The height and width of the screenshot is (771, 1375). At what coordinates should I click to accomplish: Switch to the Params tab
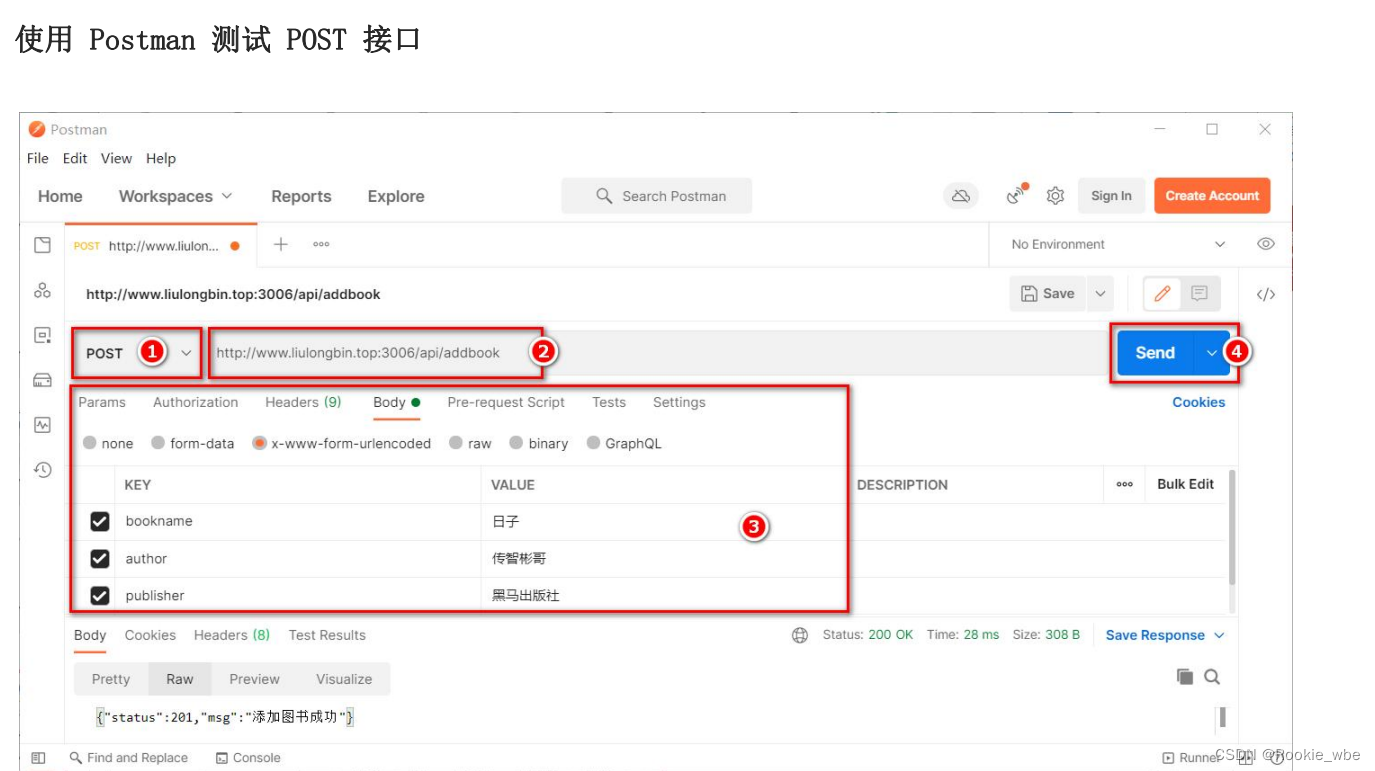tap(102, 402)
